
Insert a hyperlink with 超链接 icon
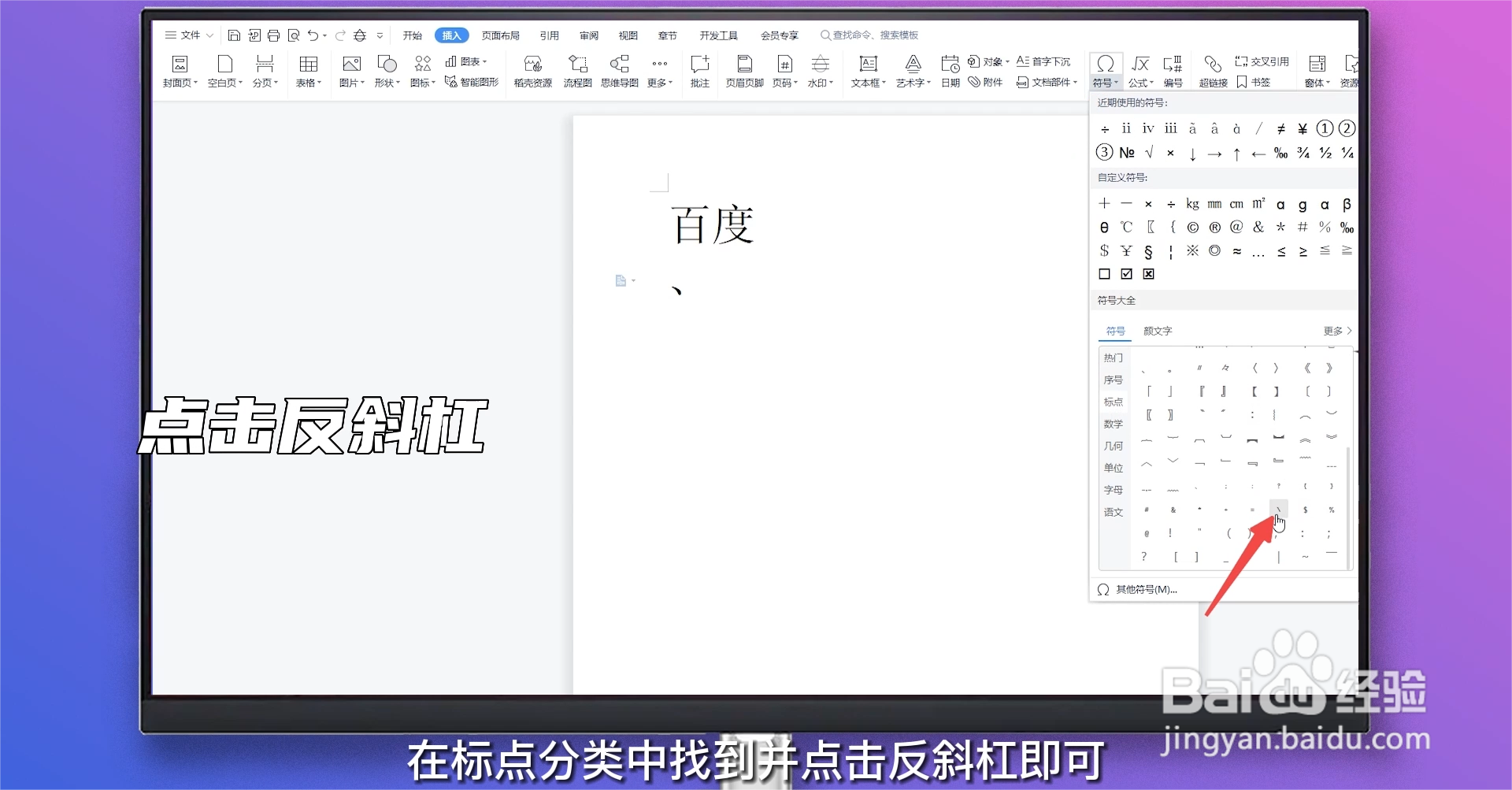[x=1212, y=70]
